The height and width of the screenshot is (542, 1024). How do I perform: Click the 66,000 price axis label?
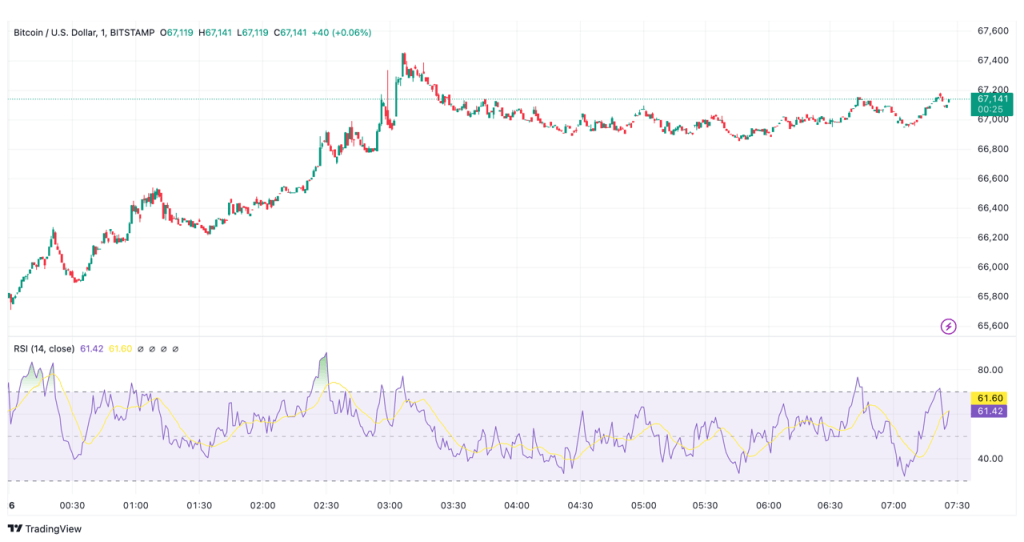tap(993, 266)
